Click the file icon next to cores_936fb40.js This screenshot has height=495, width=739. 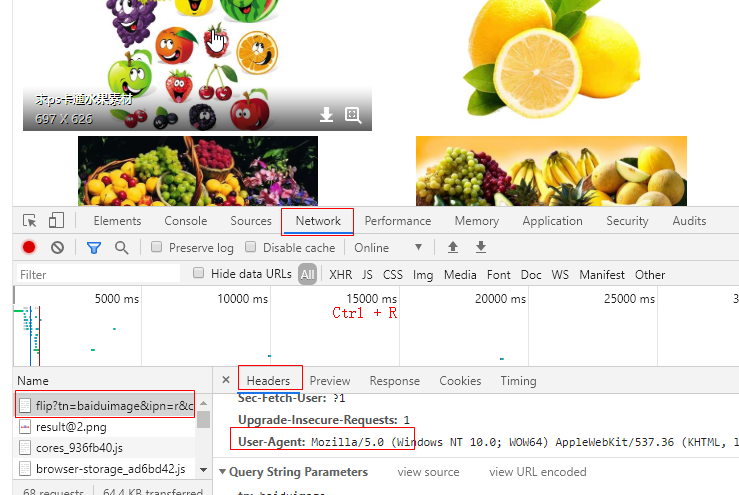(x=25, y=448)
